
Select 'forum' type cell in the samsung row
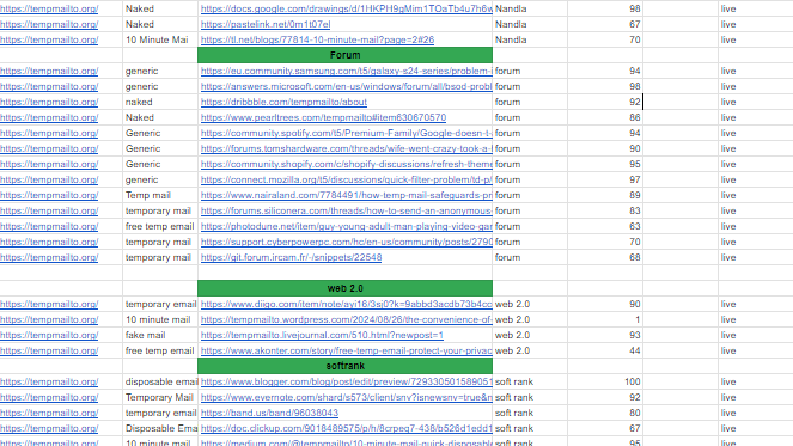coord(530,71)
